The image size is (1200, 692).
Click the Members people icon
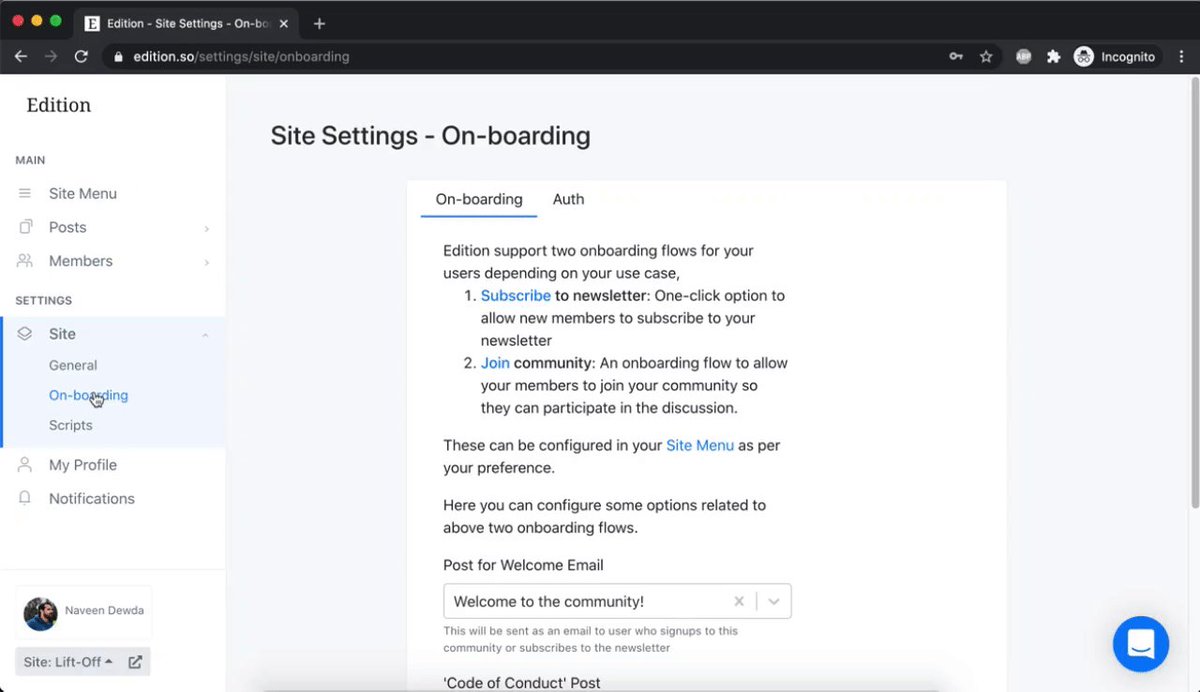[25, 261]
